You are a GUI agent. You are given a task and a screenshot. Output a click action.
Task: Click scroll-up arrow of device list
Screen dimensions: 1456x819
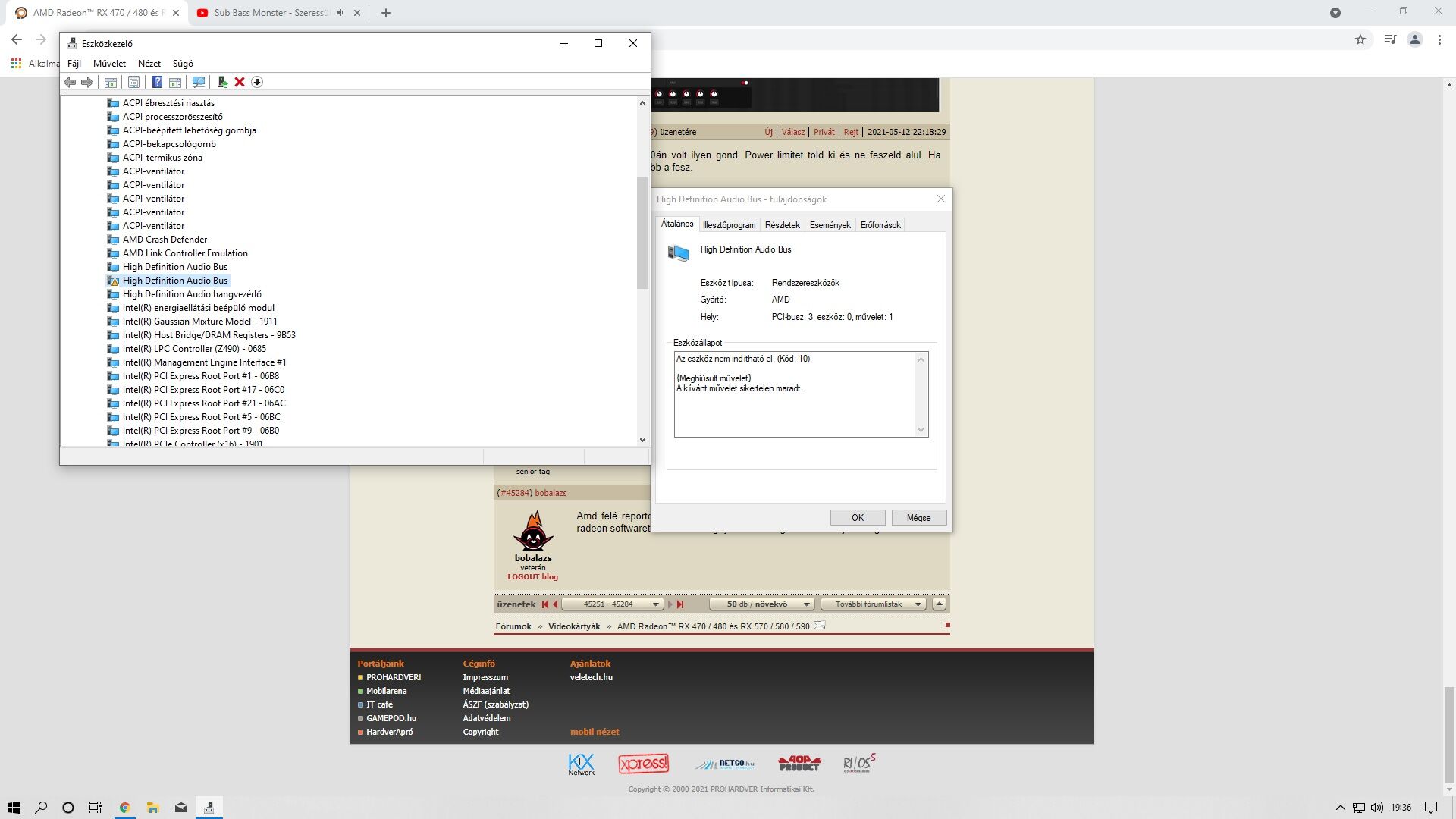coord(642,103)
